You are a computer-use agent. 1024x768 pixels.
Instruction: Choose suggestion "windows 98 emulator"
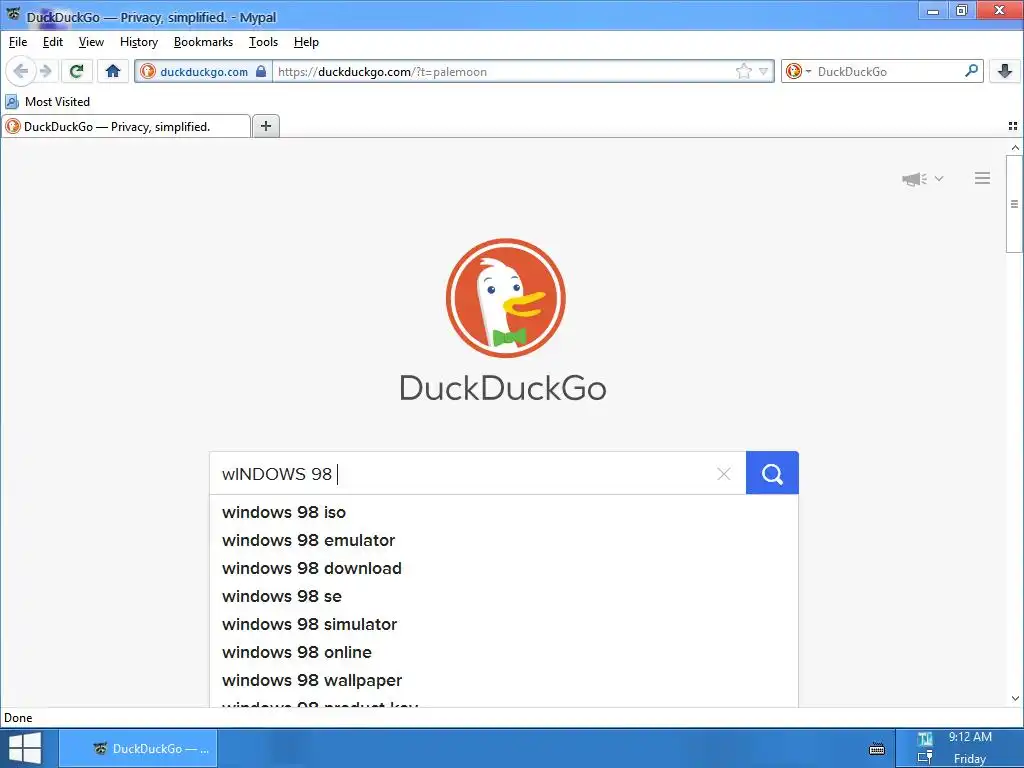point(504,540)
